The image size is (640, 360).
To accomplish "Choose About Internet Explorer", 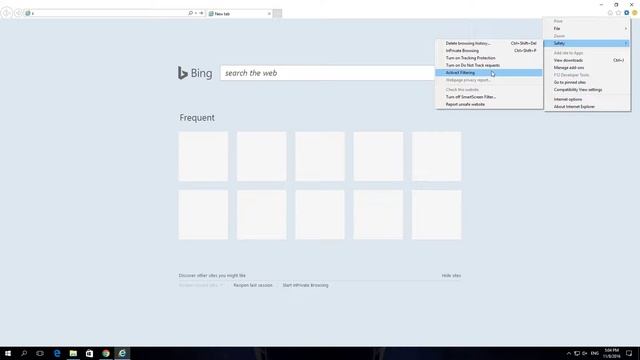I will click(587, 107).
